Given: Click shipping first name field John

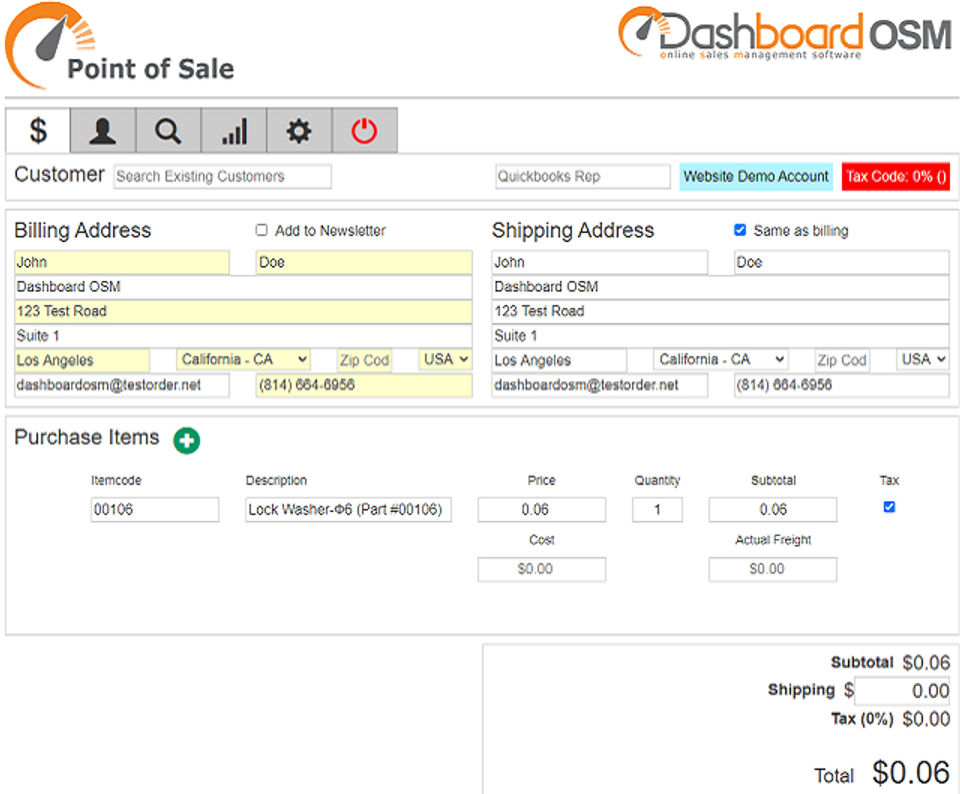Looking at the screenshot, I should (x=599, y=262).
